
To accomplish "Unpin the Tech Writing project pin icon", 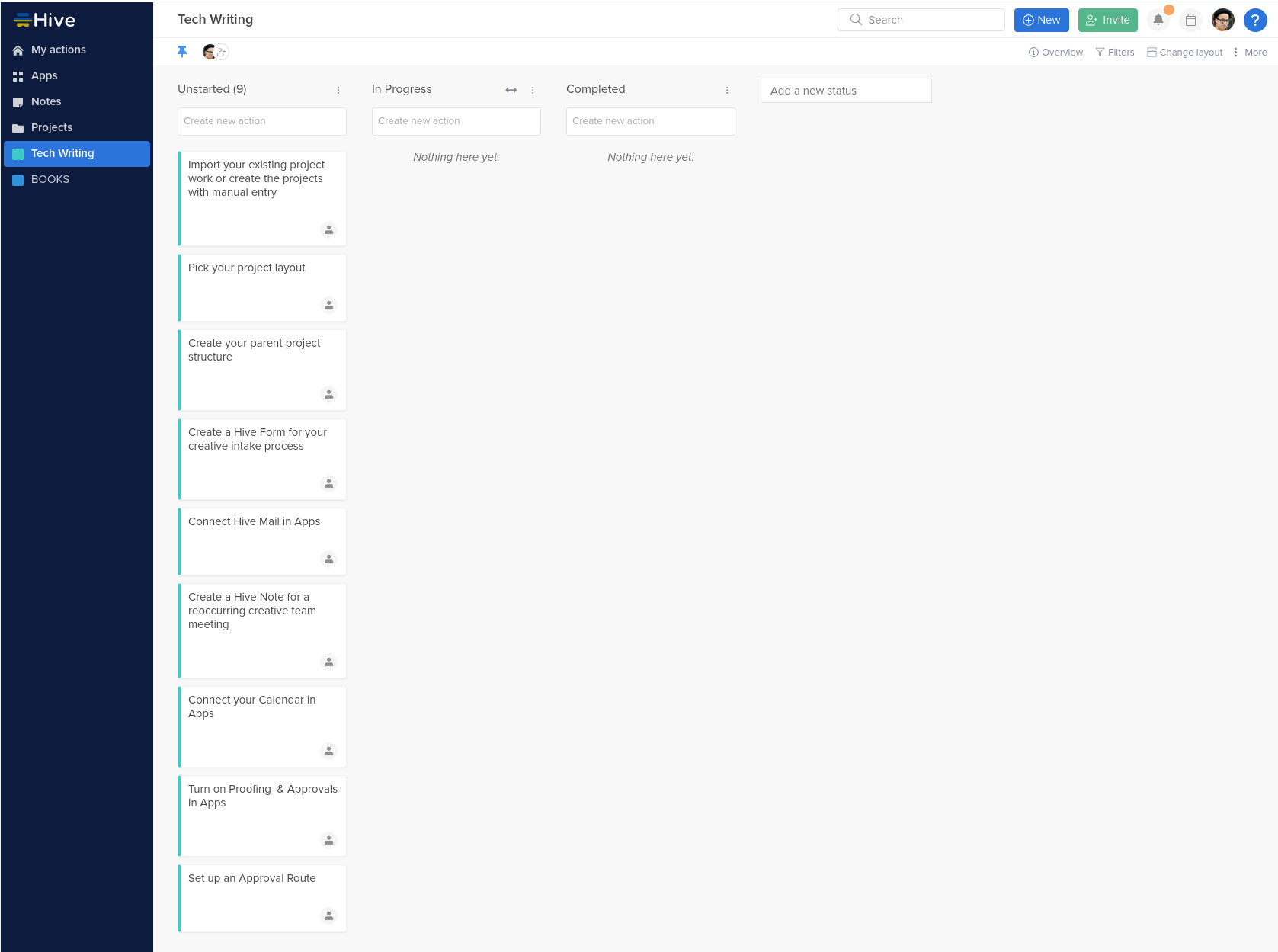I will click(182, 51).
